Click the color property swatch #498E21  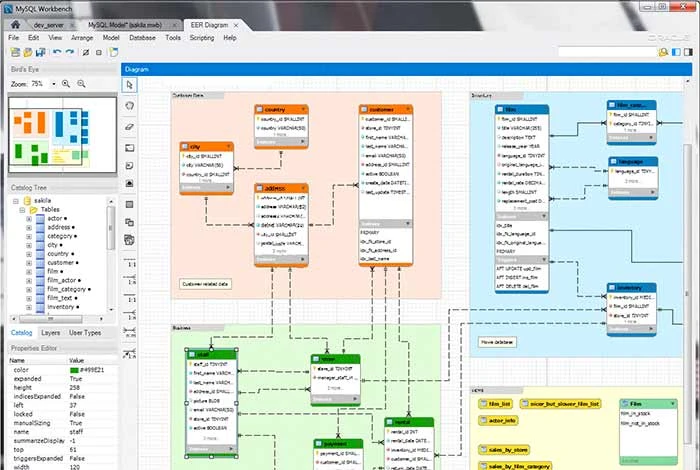[x=74, y=370]
